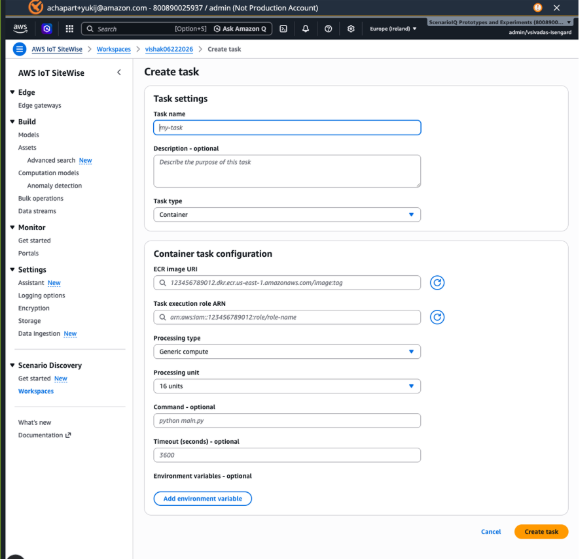Open Assistant settings page
The width and height of the screenshot is (579, 559).
click(31, 282)
